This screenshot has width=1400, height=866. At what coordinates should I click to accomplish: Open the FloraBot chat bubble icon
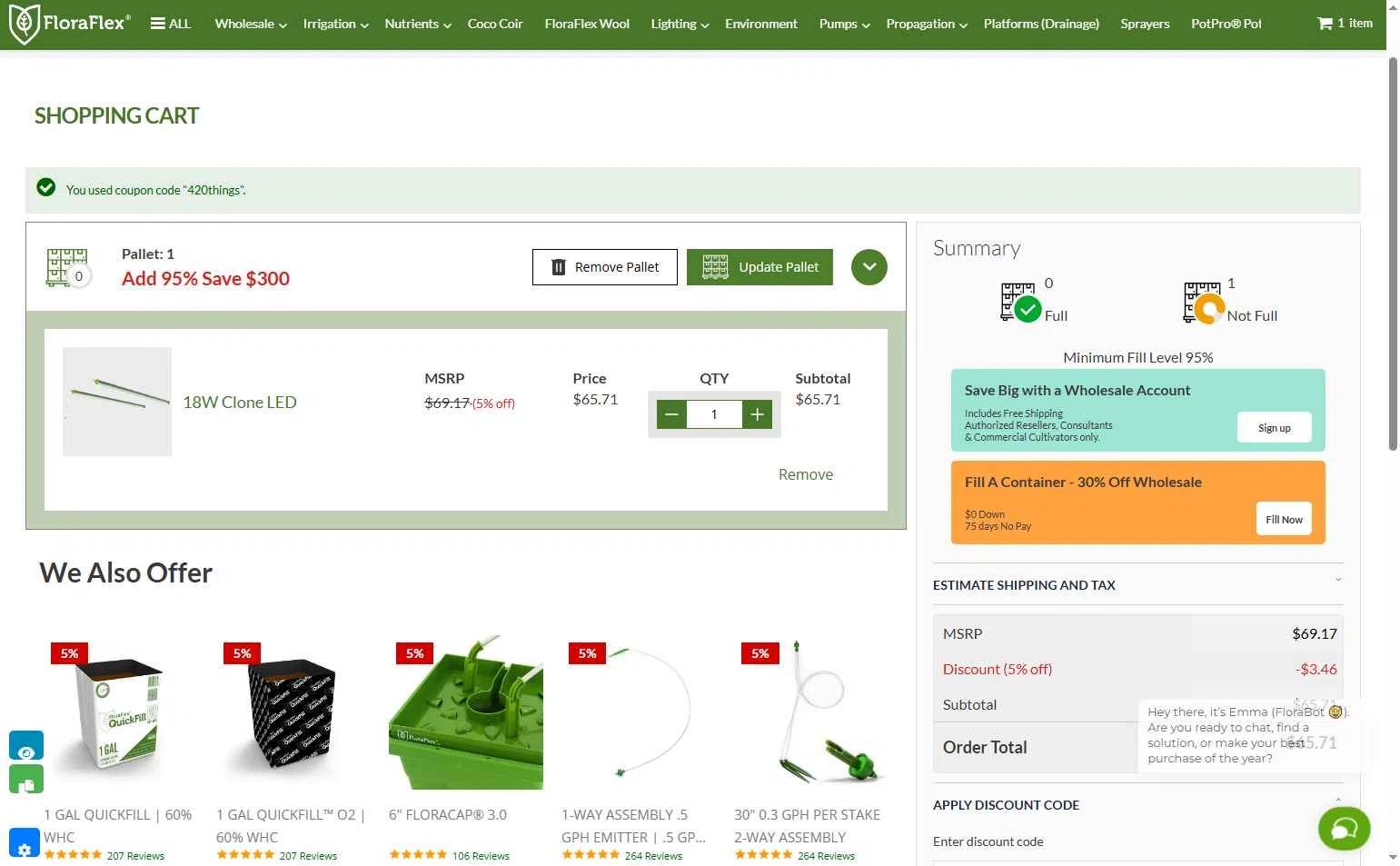[x=1344, y=828]
